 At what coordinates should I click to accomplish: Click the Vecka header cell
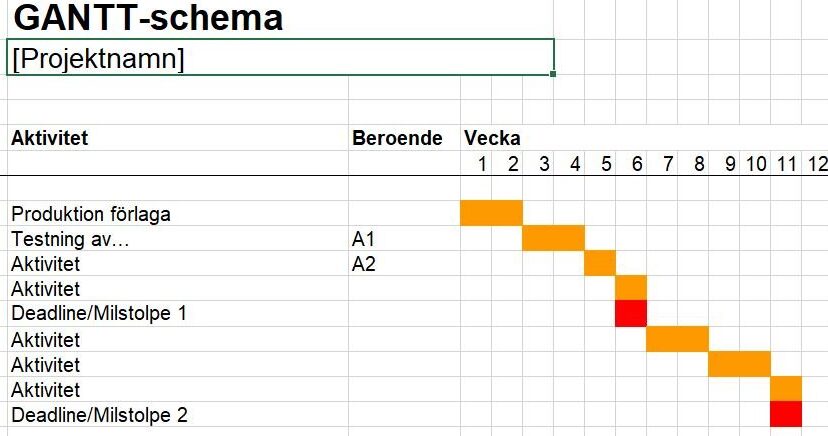tap(492, 138)
